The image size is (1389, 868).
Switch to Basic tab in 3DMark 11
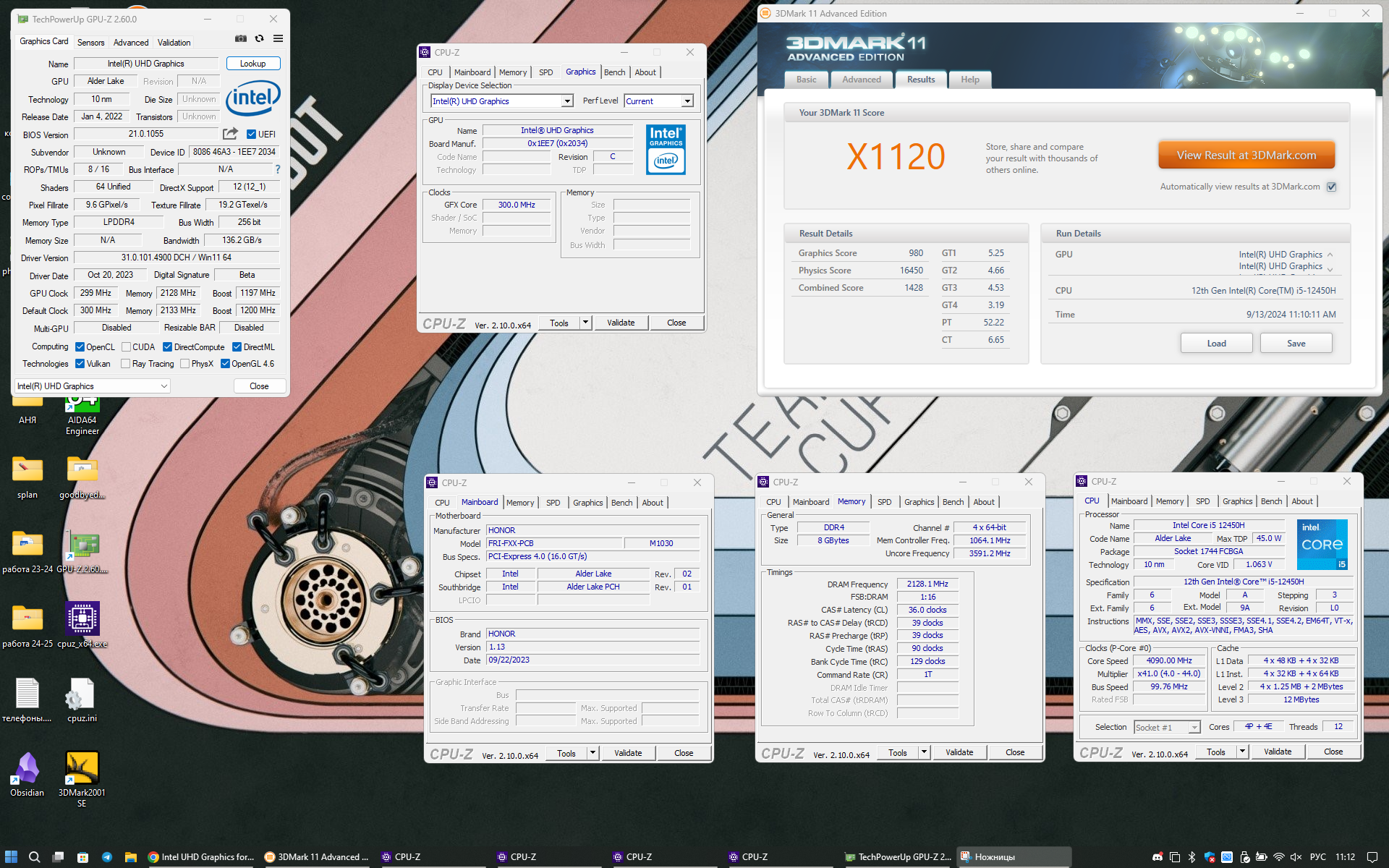pos(807,80)
